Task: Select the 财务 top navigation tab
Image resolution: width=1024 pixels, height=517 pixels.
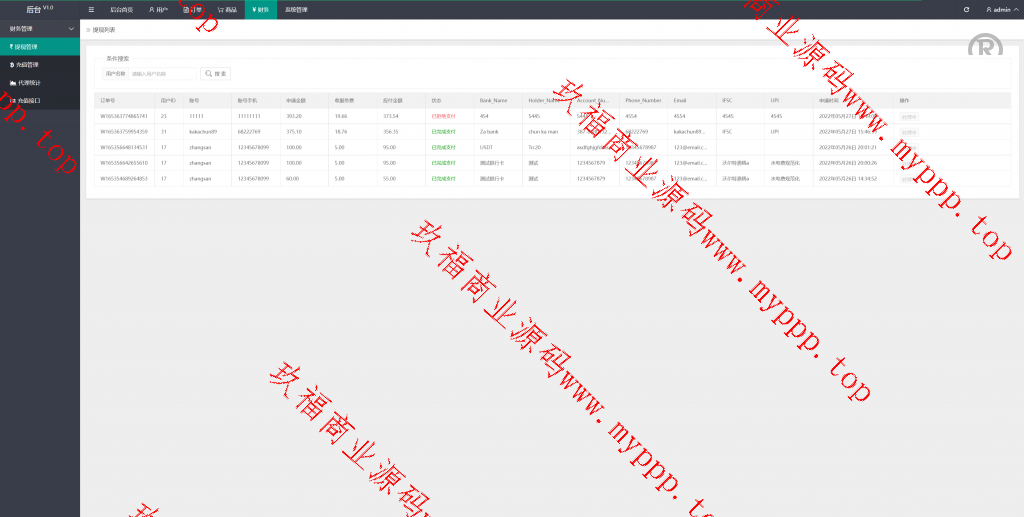Action: 260,9
